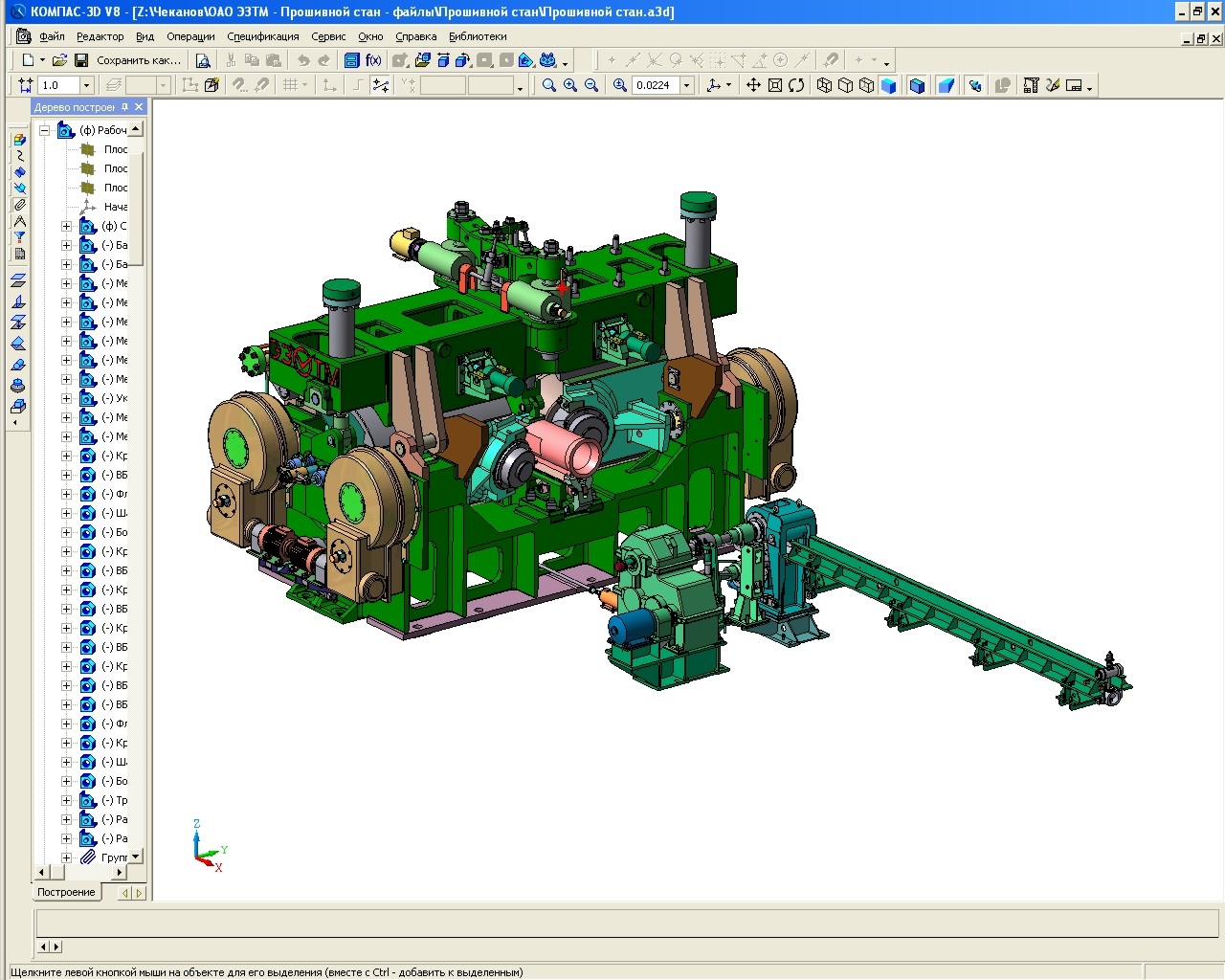The width and height of the screenshot is (1225, 980).
Task: Click the Сохранить как... button
Action: pos(139,60)
